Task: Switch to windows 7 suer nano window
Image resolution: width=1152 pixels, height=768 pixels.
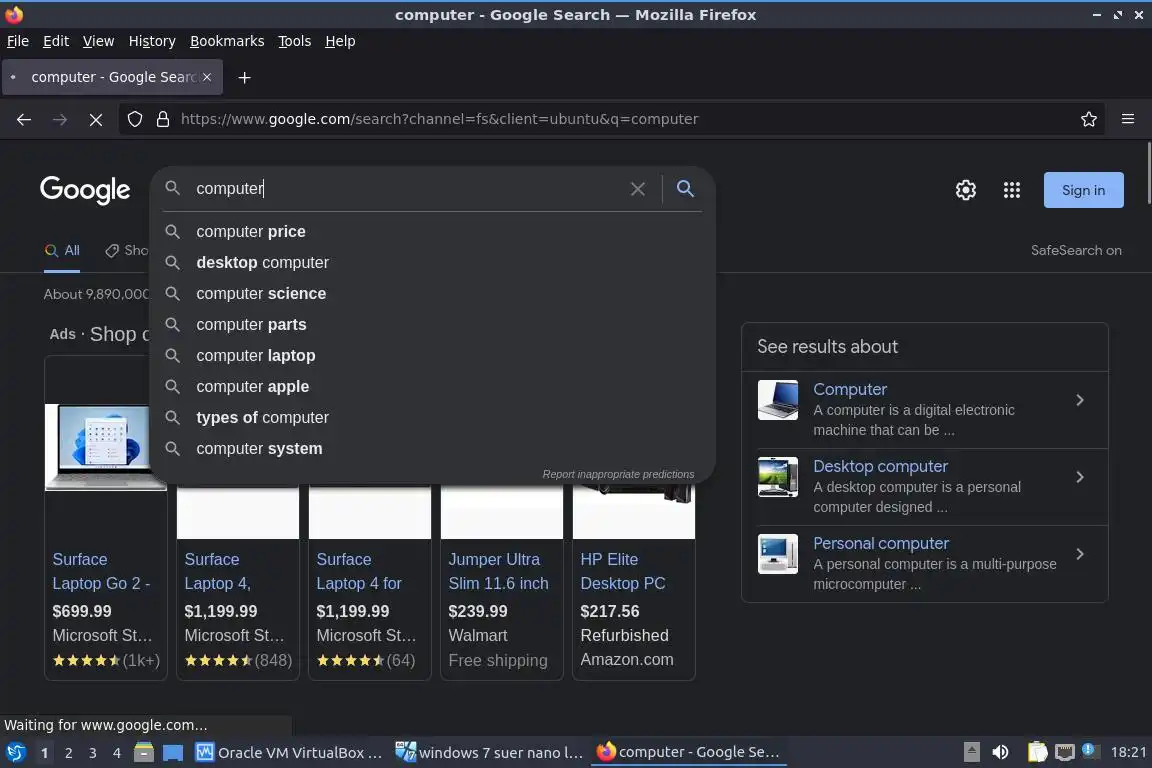Action: (x=489, y=753)
